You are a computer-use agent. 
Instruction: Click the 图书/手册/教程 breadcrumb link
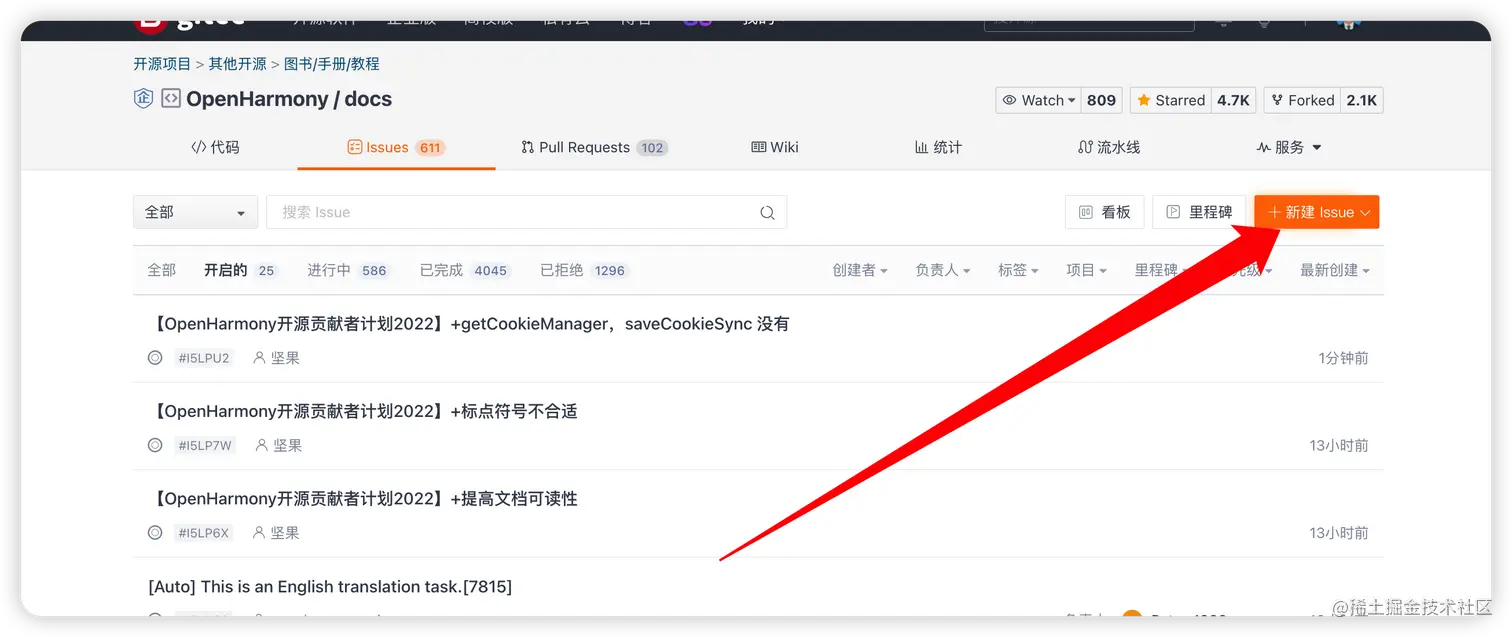click(x=332, y=64)
